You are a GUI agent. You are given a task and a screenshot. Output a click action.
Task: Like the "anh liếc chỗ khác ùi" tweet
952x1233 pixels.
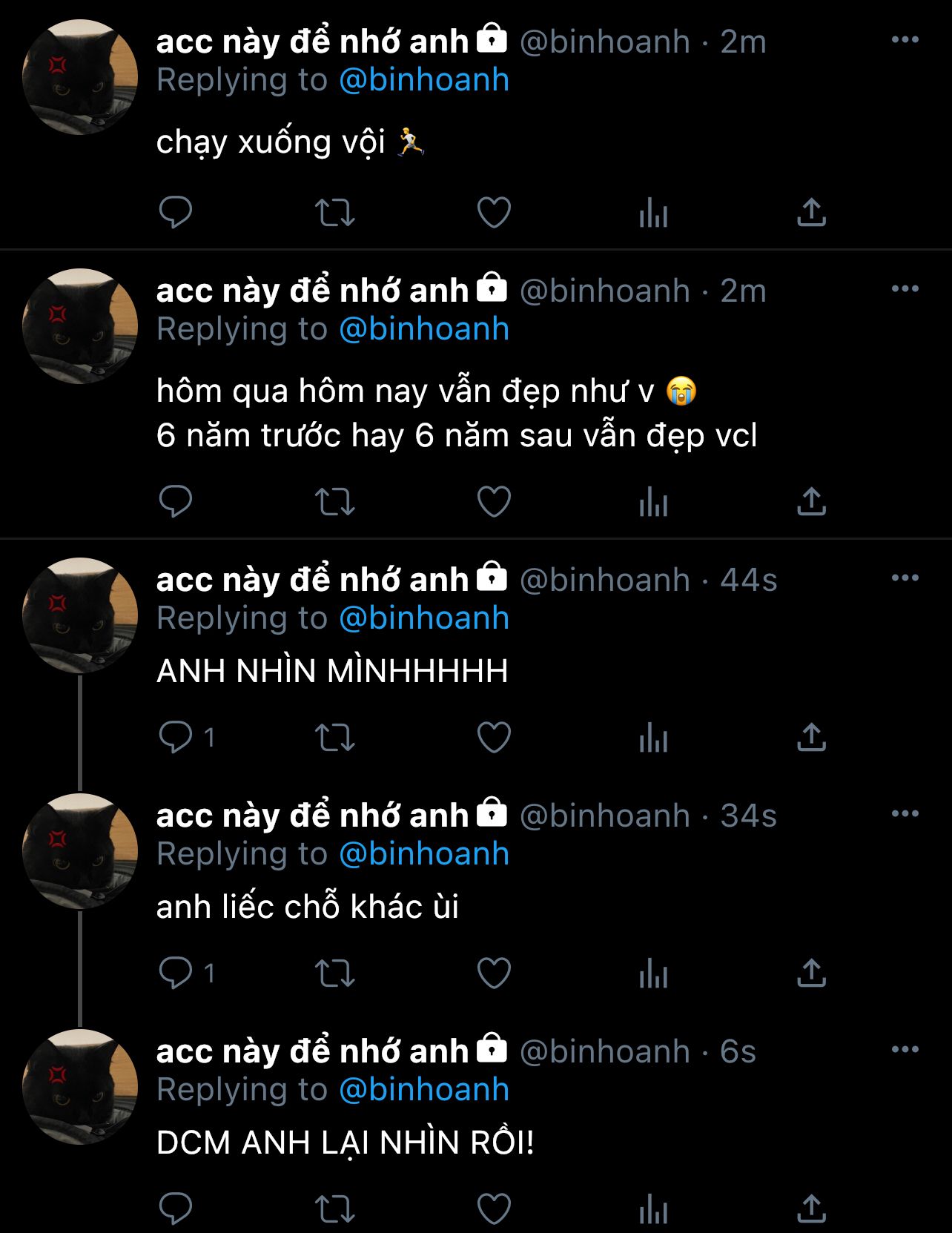[x=494, y=973]
